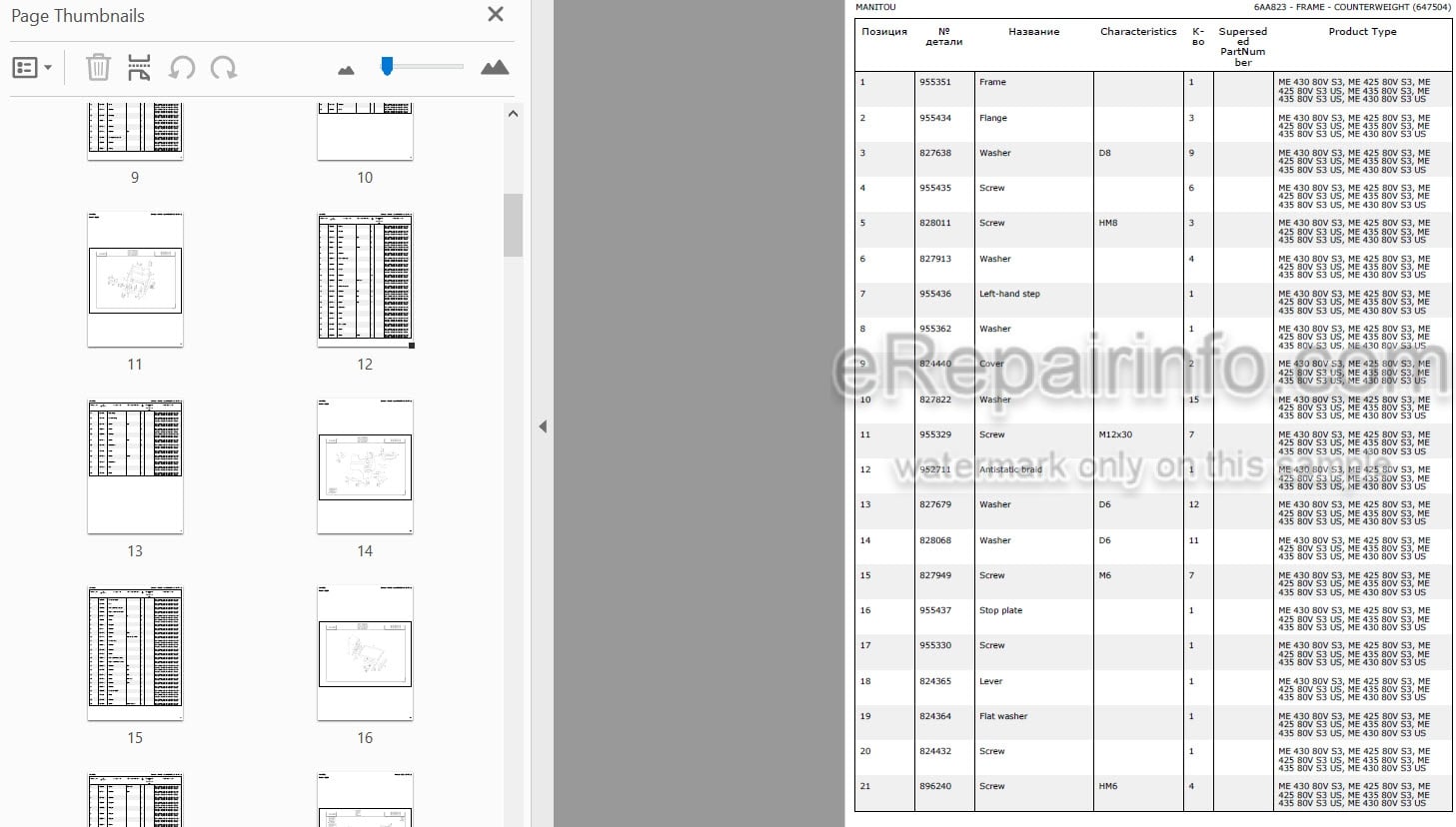Select page 13 thumbnail
This screenshot has height=827, width=1456.
coord(135,466)
